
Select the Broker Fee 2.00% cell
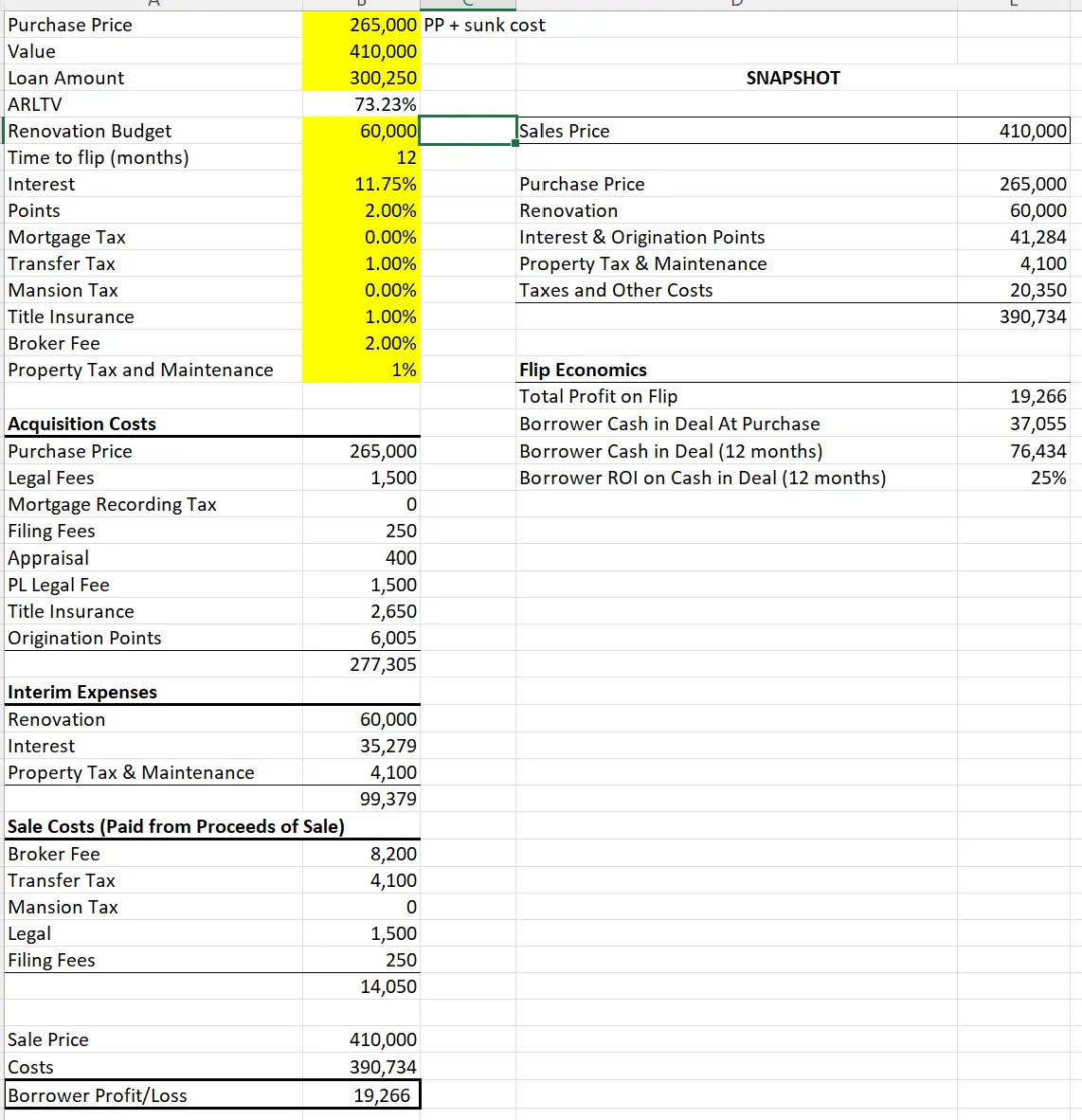pos(361,343)
